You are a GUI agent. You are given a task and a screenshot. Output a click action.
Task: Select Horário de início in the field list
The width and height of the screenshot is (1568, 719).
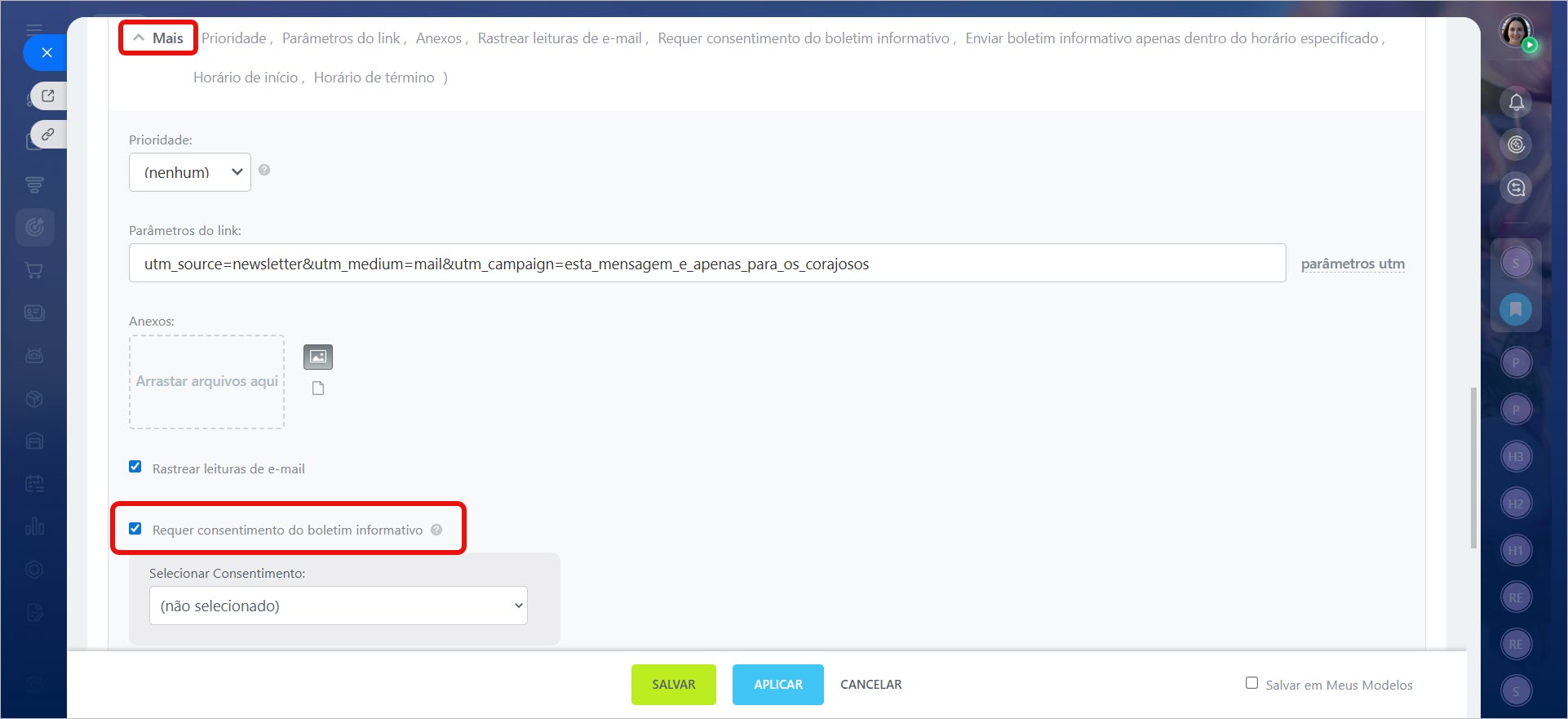point(245,78)
